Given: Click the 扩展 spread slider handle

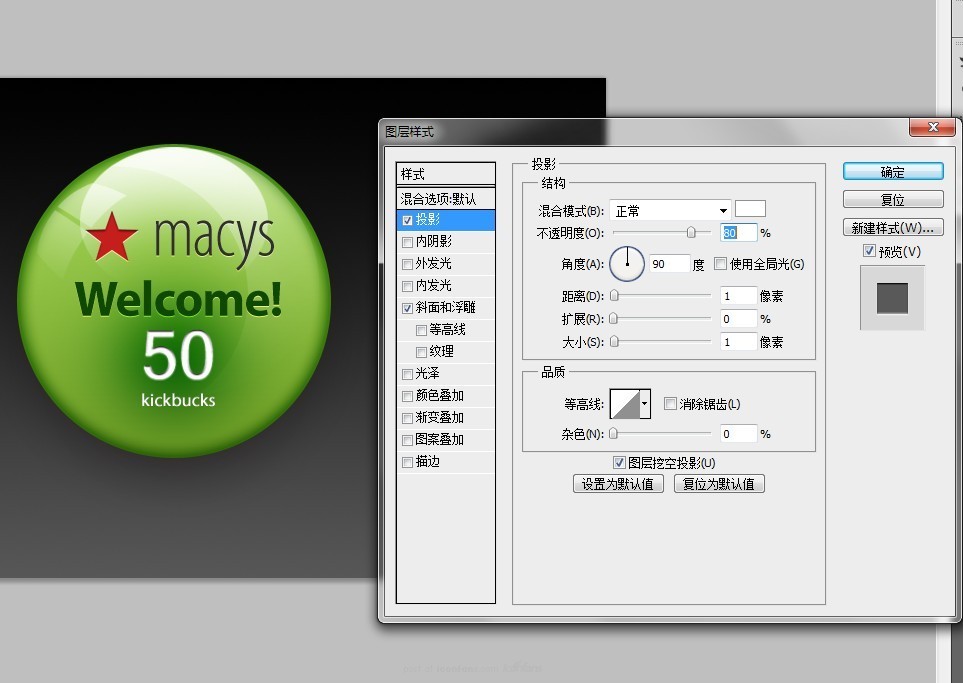Looking at the screenshot, I should (x=614, y=319).
